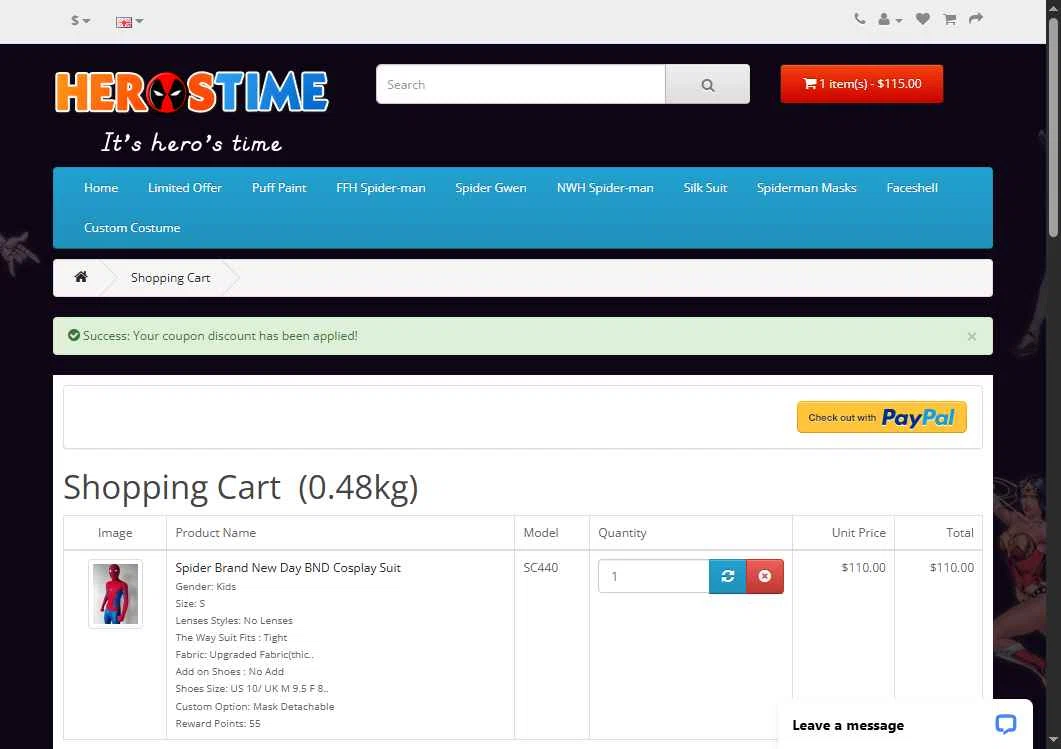Open the Leave a message chat
The height and width of the screenshot is (749, 1061).
click(848, 725)
